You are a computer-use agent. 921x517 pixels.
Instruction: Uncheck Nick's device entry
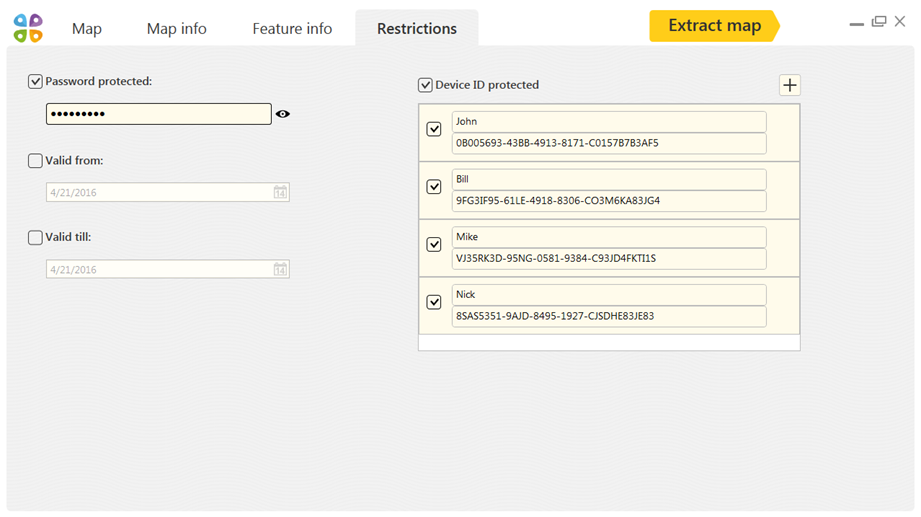coord(433,302)
